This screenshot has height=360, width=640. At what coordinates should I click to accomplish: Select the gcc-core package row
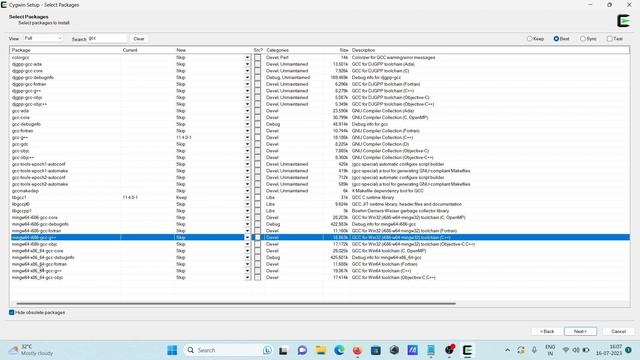(320, 118)
